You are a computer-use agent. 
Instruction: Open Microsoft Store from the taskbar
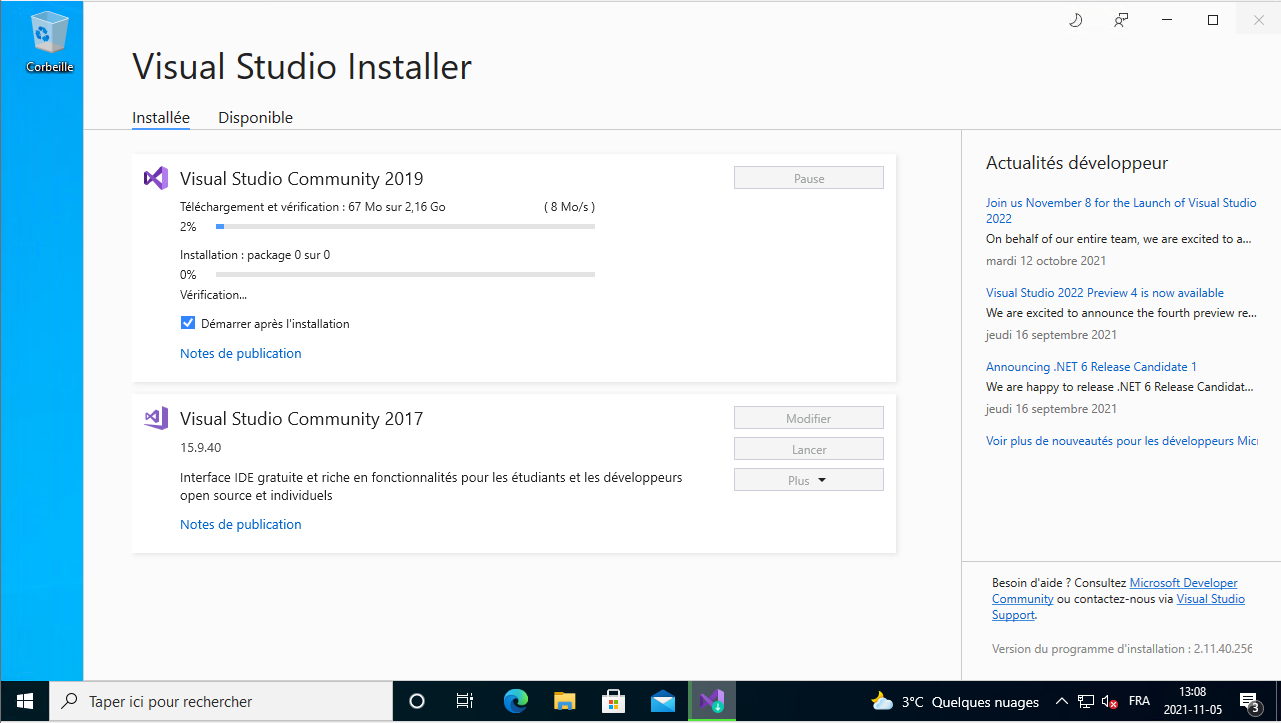tap(613, 701)
